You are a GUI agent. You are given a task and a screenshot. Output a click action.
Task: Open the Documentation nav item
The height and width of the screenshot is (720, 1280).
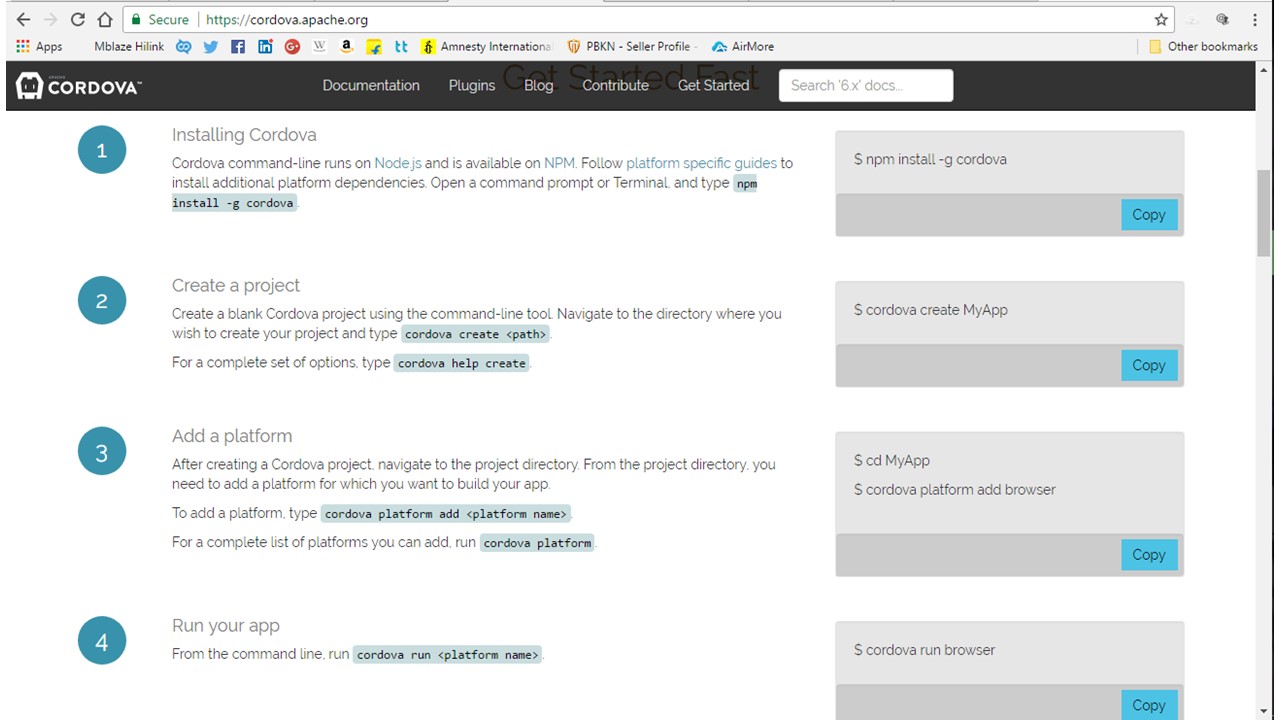[370, 85]
